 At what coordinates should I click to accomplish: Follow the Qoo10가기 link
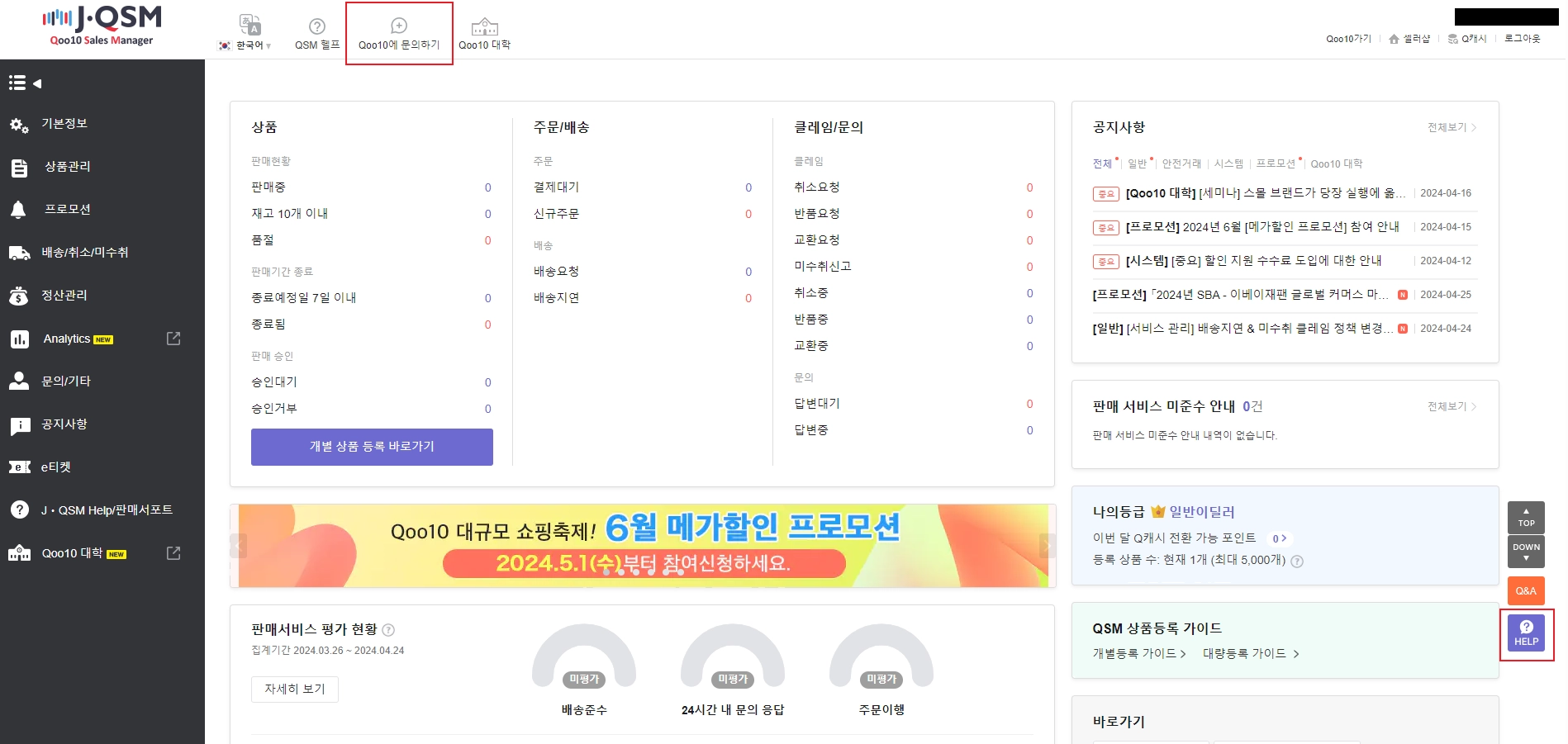pos(1348,39)
